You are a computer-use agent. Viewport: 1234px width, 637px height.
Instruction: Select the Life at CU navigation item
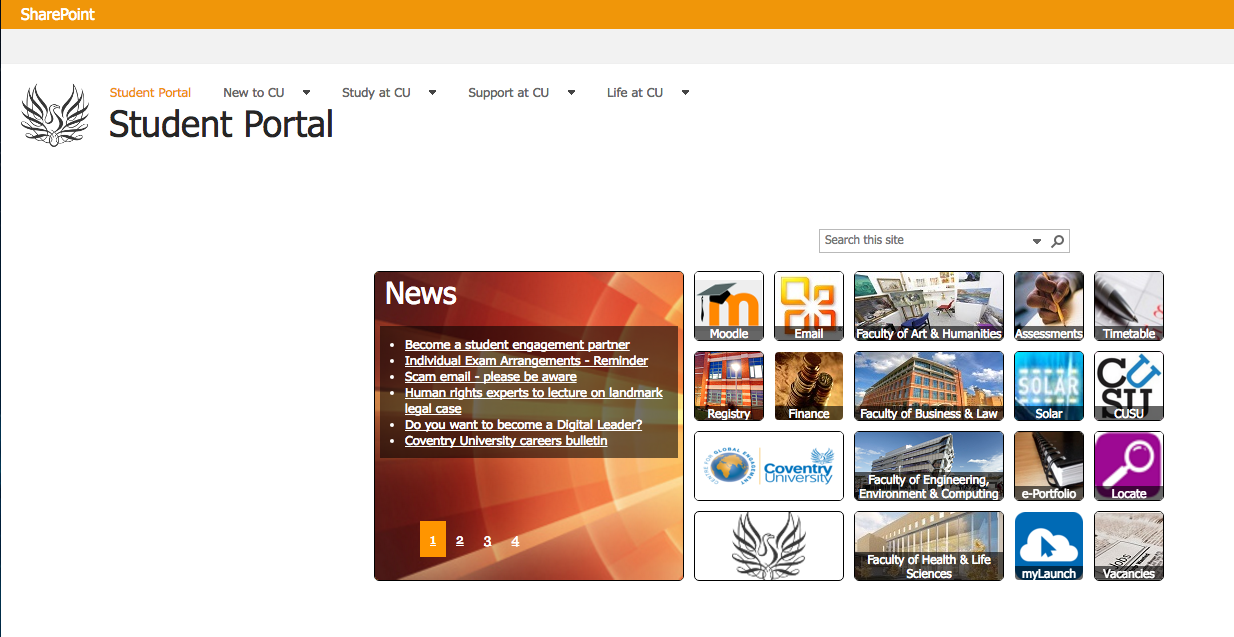pos(634,93)
